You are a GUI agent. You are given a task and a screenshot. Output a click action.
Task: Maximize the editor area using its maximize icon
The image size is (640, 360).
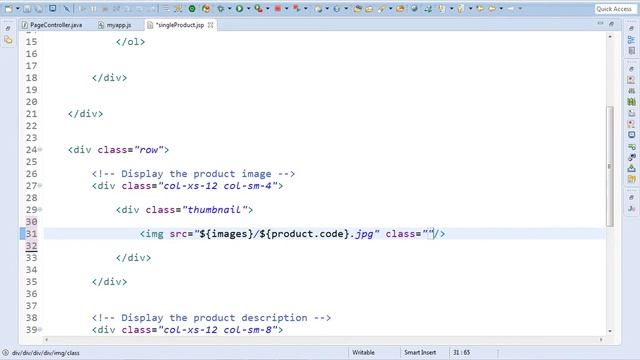(611, 24)
